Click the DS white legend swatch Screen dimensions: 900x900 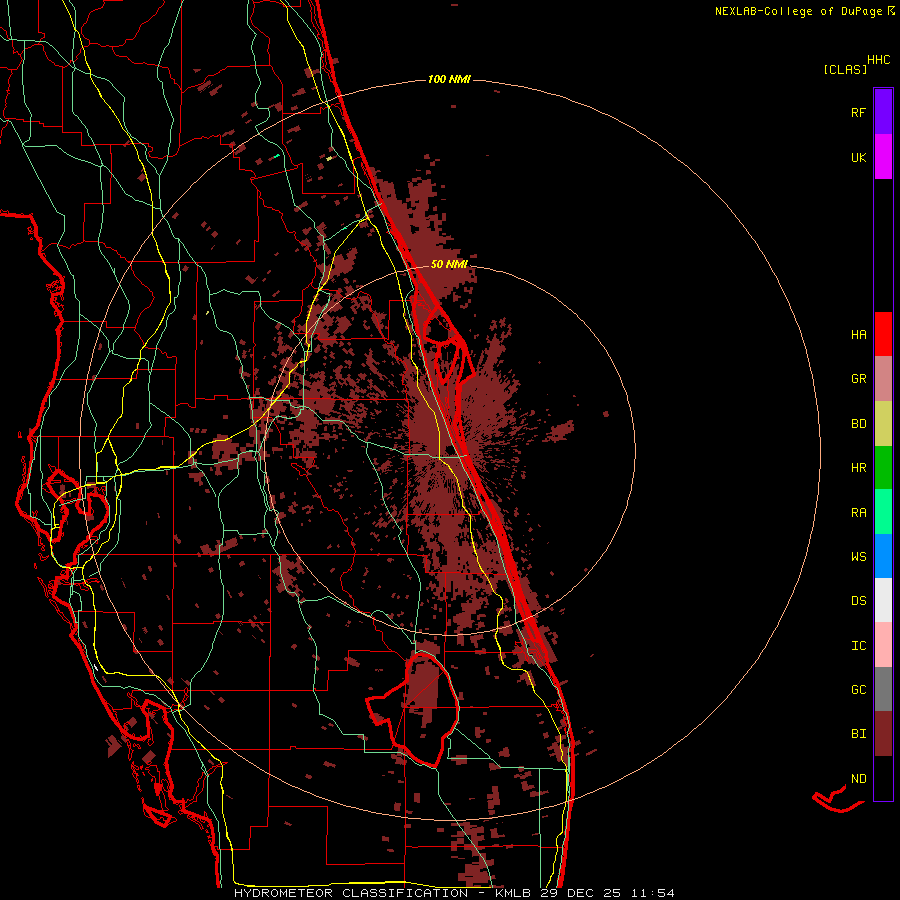pos(883,600)
